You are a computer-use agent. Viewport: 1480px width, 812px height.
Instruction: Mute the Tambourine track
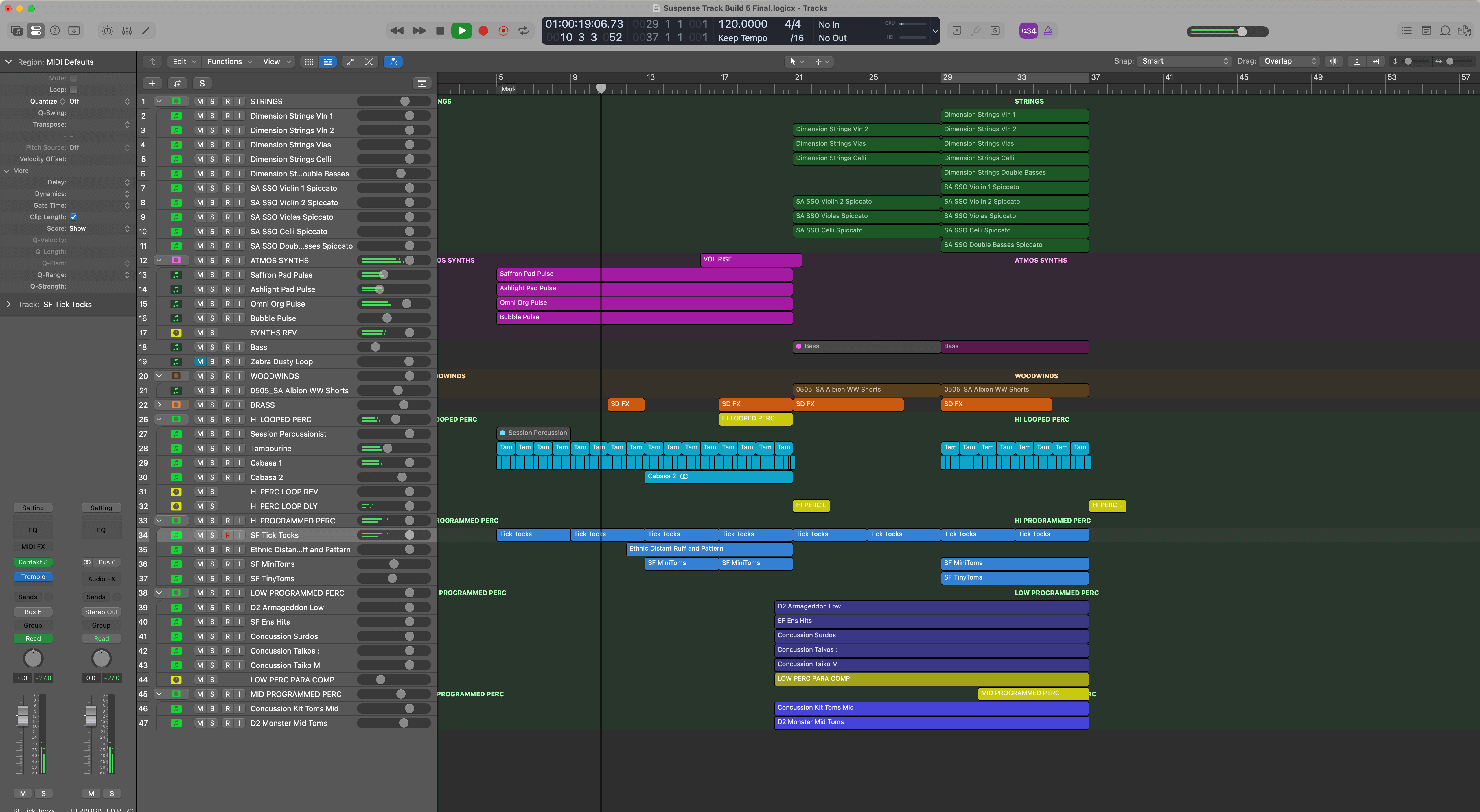click(x=199, y=449)
